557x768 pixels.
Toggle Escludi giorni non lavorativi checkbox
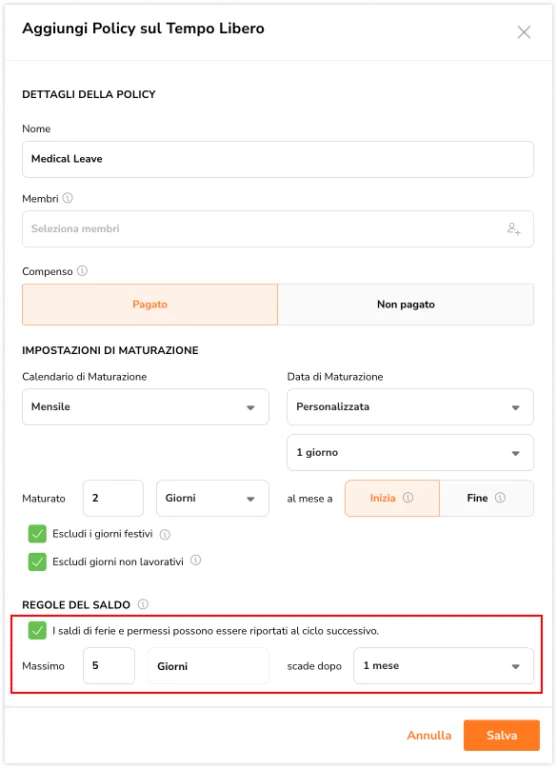[x=37, y=562]
